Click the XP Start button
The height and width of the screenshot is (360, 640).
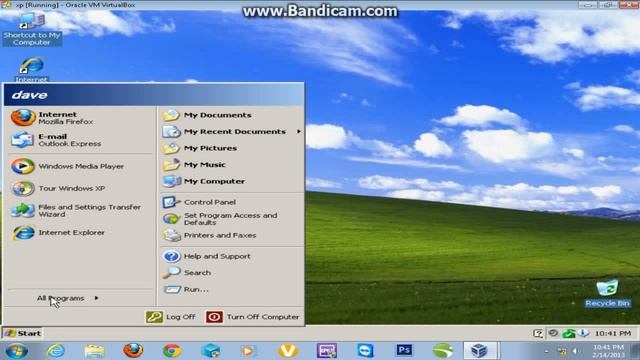[x=23, y=333]
